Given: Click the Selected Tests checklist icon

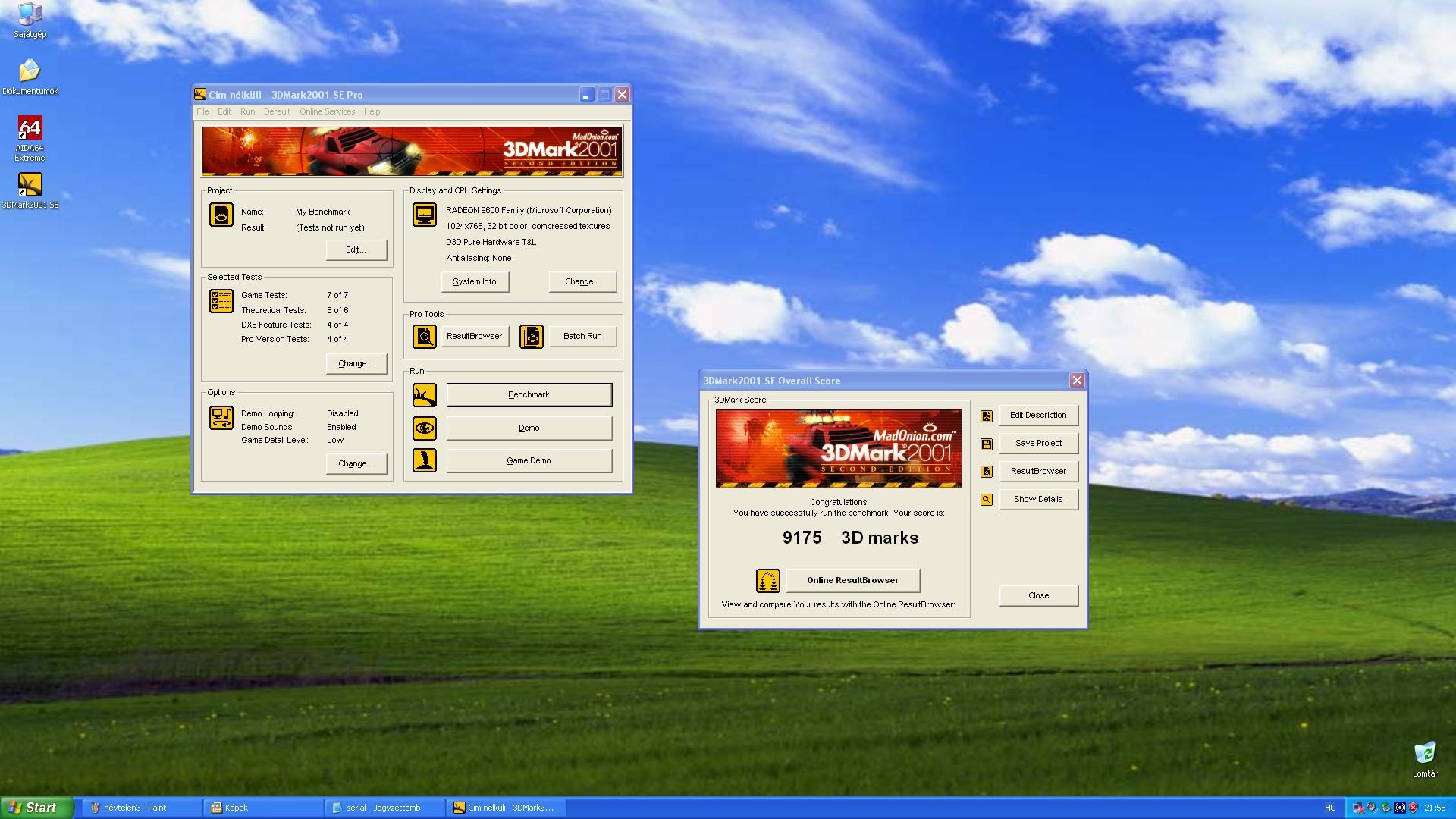Looking at the screenshot, I should click(221, 301).
